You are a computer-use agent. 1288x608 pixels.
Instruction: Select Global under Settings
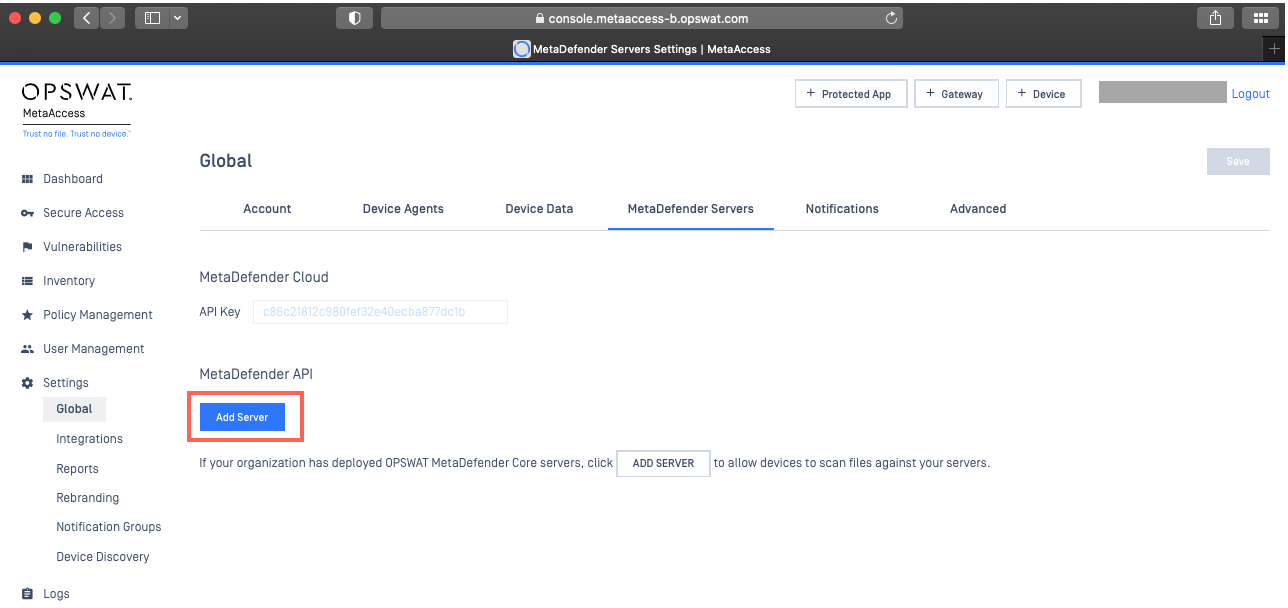pos(74,409)
